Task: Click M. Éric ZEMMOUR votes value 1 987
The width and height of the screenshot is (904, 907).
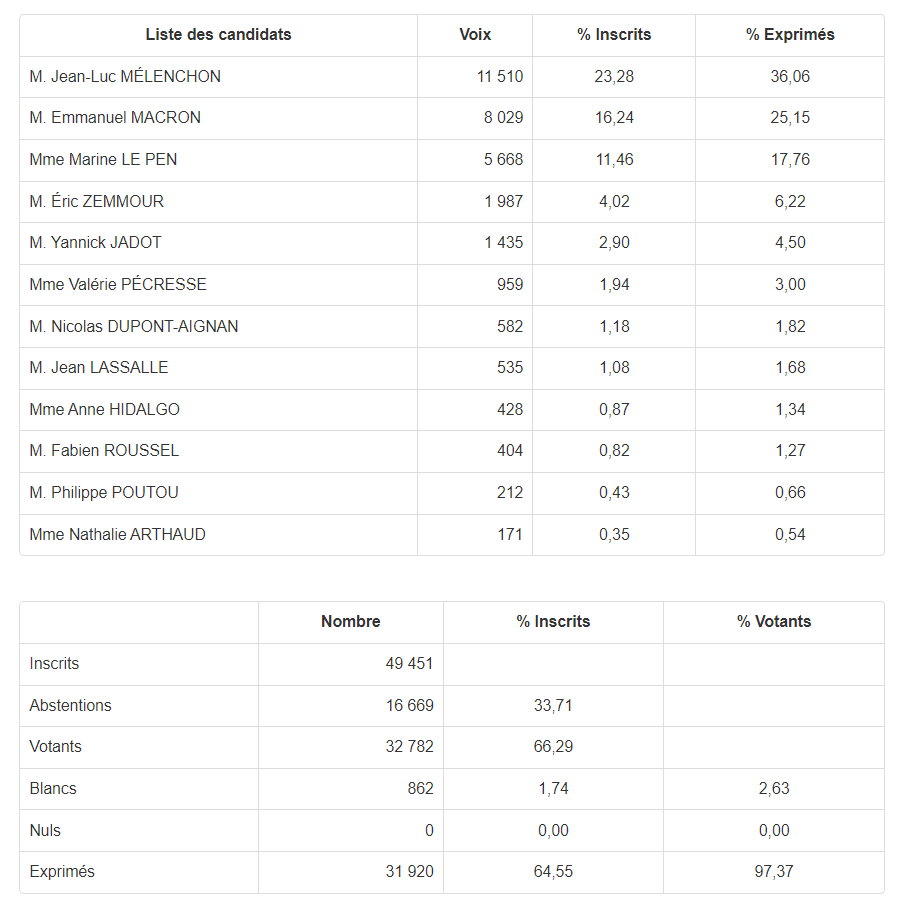Action: click(503, 201)
